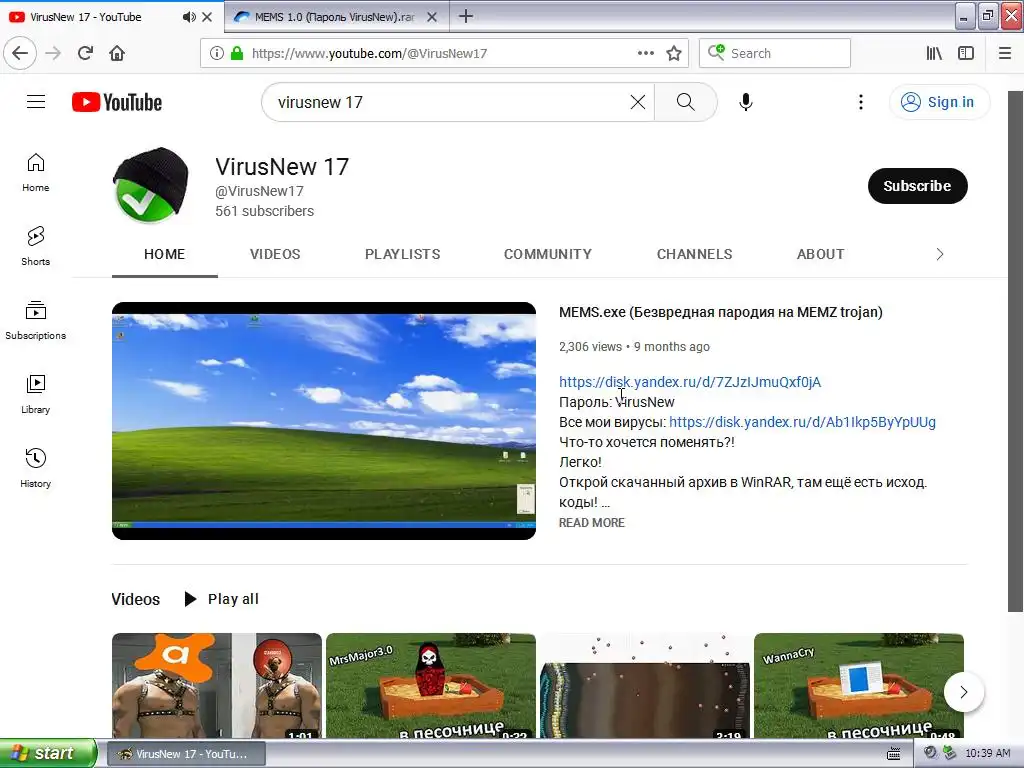Screen dimensions: 1024x768
Task: Open the WannaCry sandbox video thumbnail
Action: pos(859,686)
